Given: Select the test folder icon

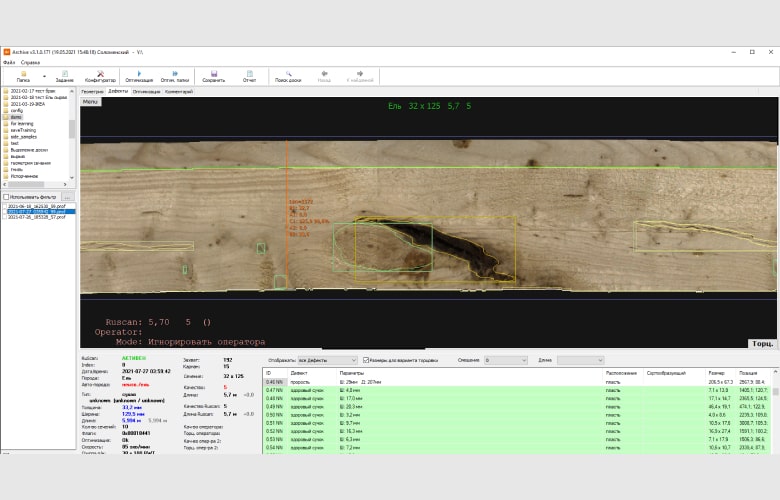Looking at the screenshot, I should 6,143.
